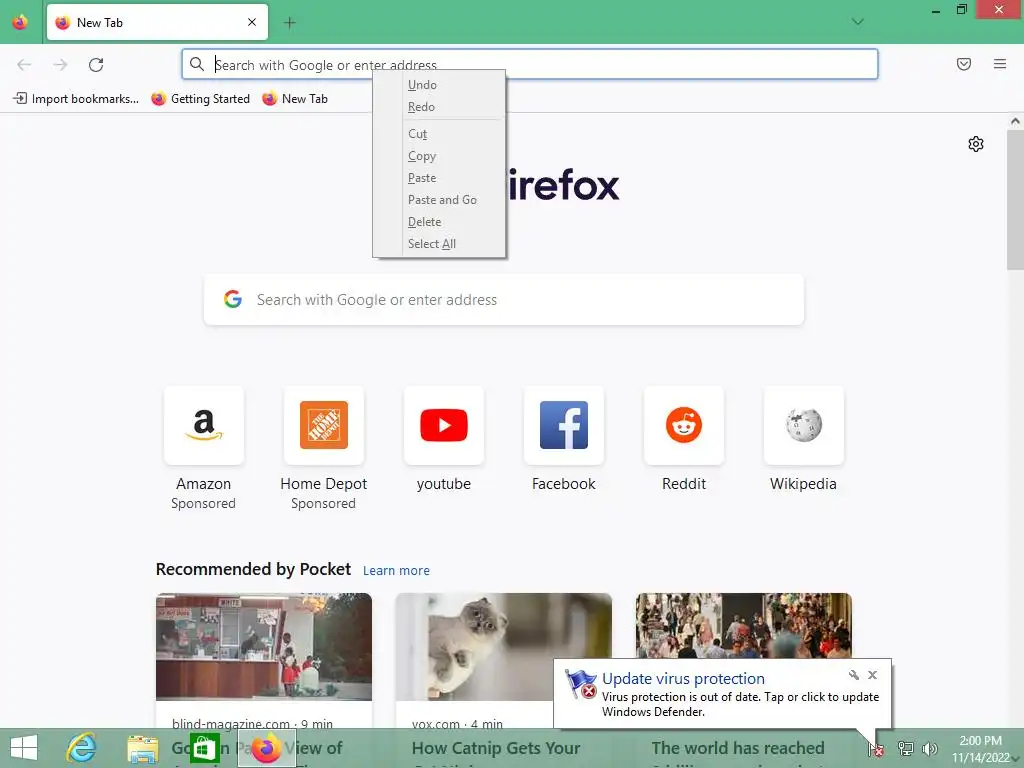Launch Internet Explorer from taskbar
Screen dimensions: 1024x768
click(82, 748)
